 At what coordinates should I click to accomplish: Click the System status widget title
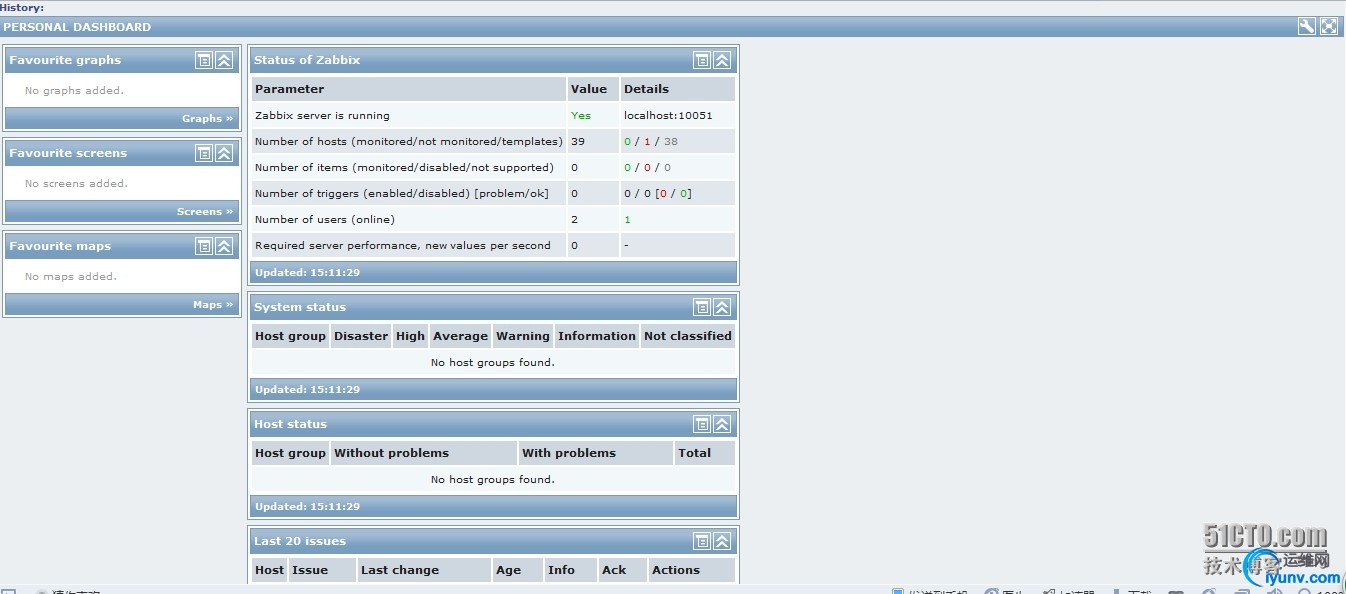pos(300,307)
